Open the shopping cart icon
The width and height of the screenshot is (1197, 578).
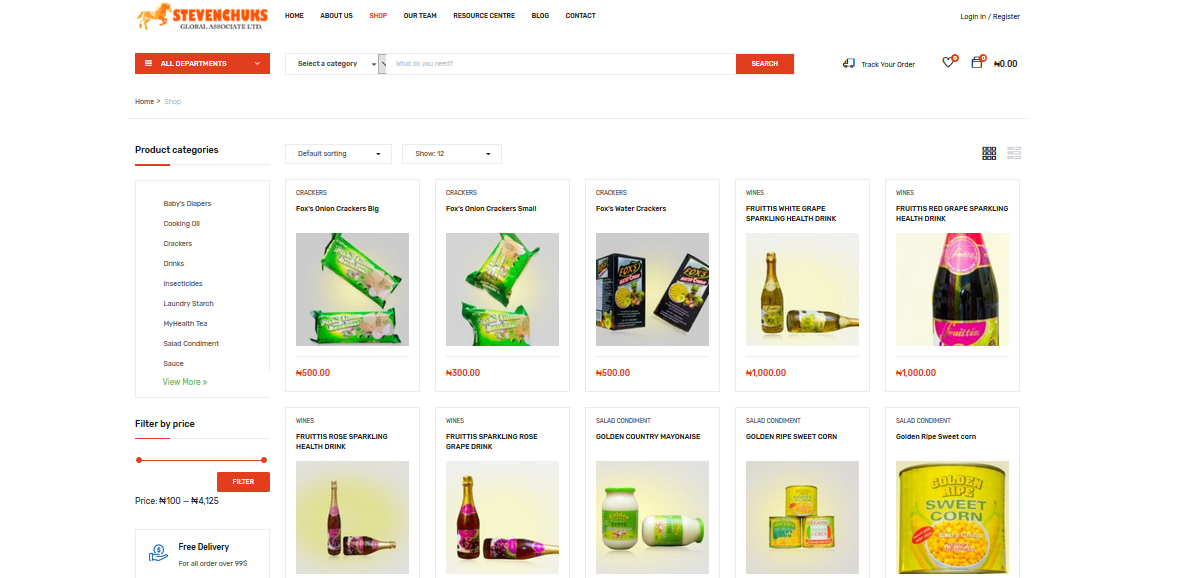977,63
